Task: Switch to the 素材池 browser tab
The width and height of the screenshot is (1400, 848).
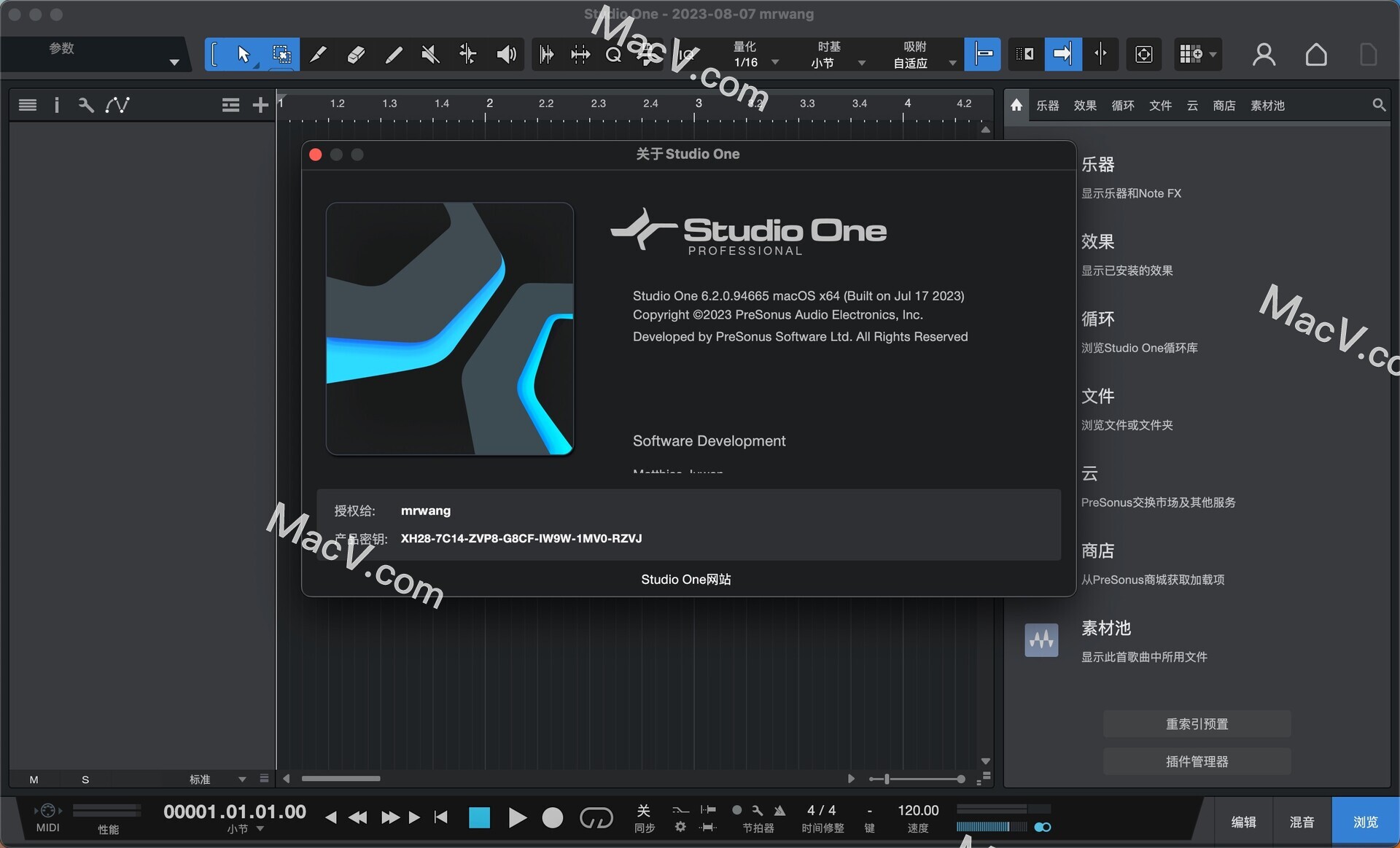Action: click(1268, 106)
